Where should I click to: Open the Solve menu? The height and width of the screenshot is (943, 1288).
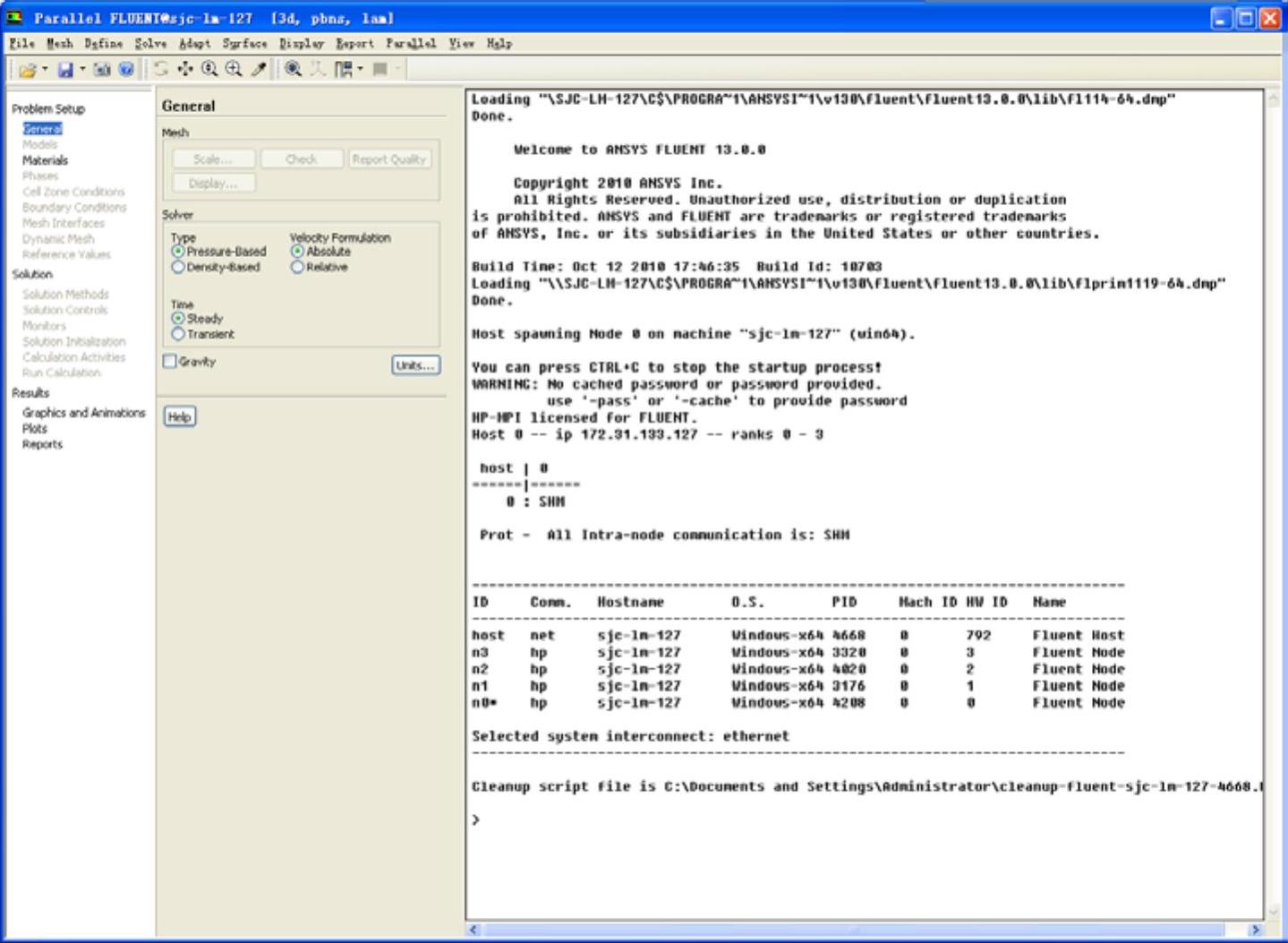150,43
